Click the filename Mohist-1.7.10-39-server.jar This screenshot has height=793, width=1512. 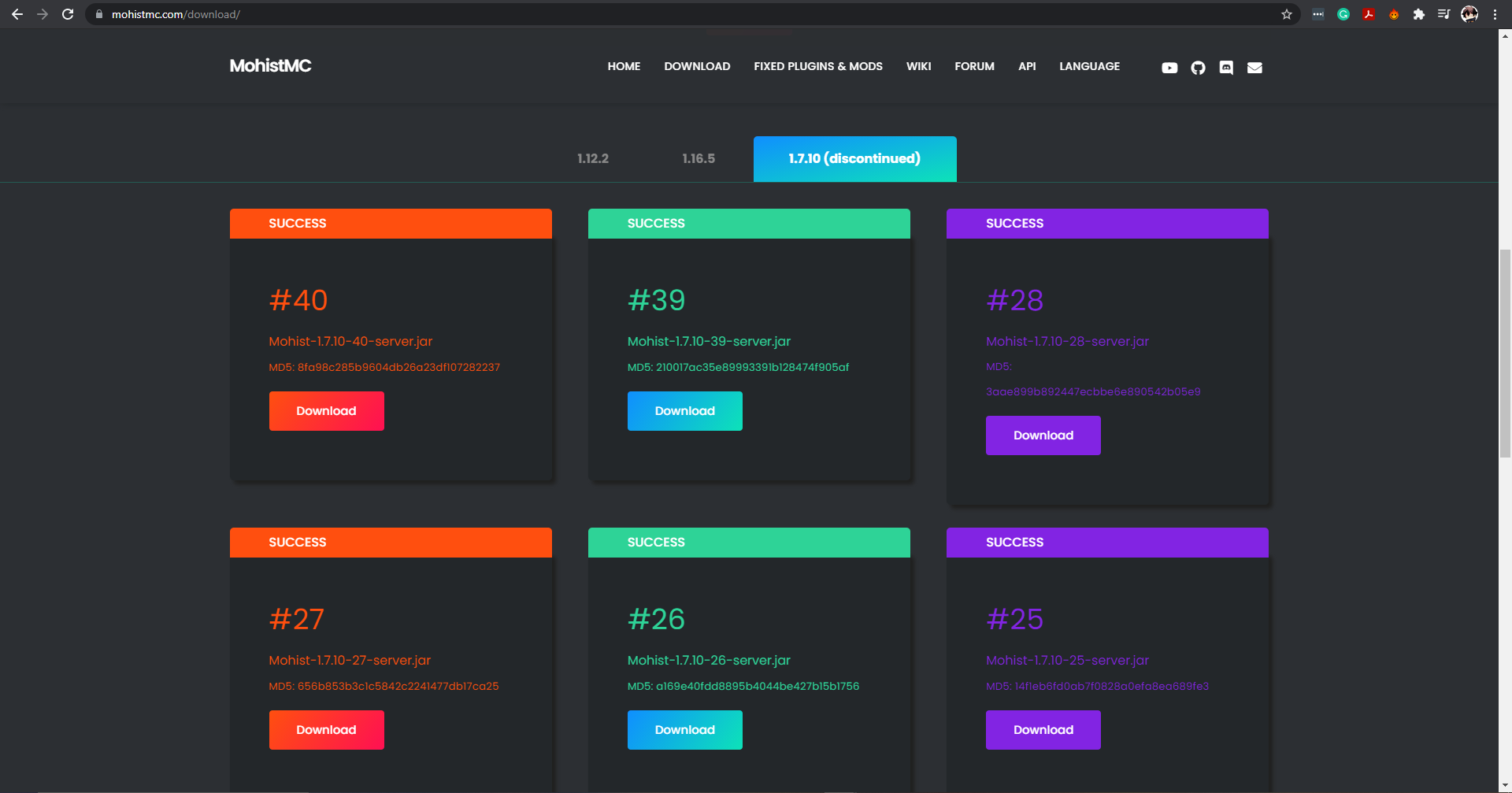(709, 341)
